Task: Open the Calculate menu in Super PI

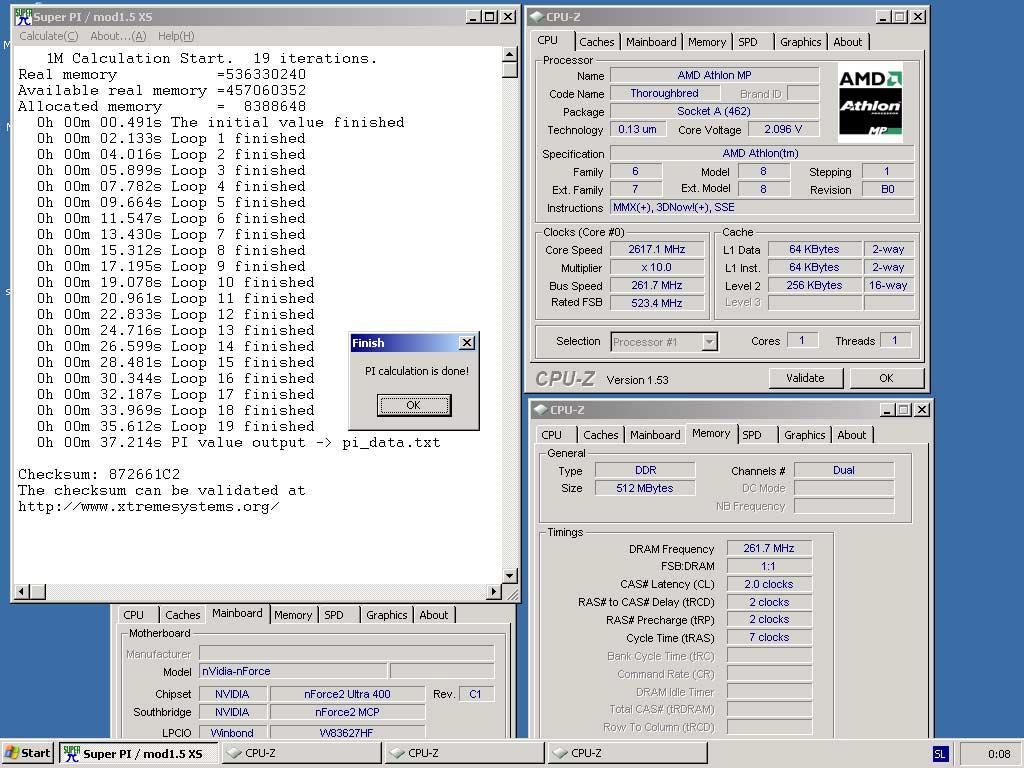Action: pos(48,36)
